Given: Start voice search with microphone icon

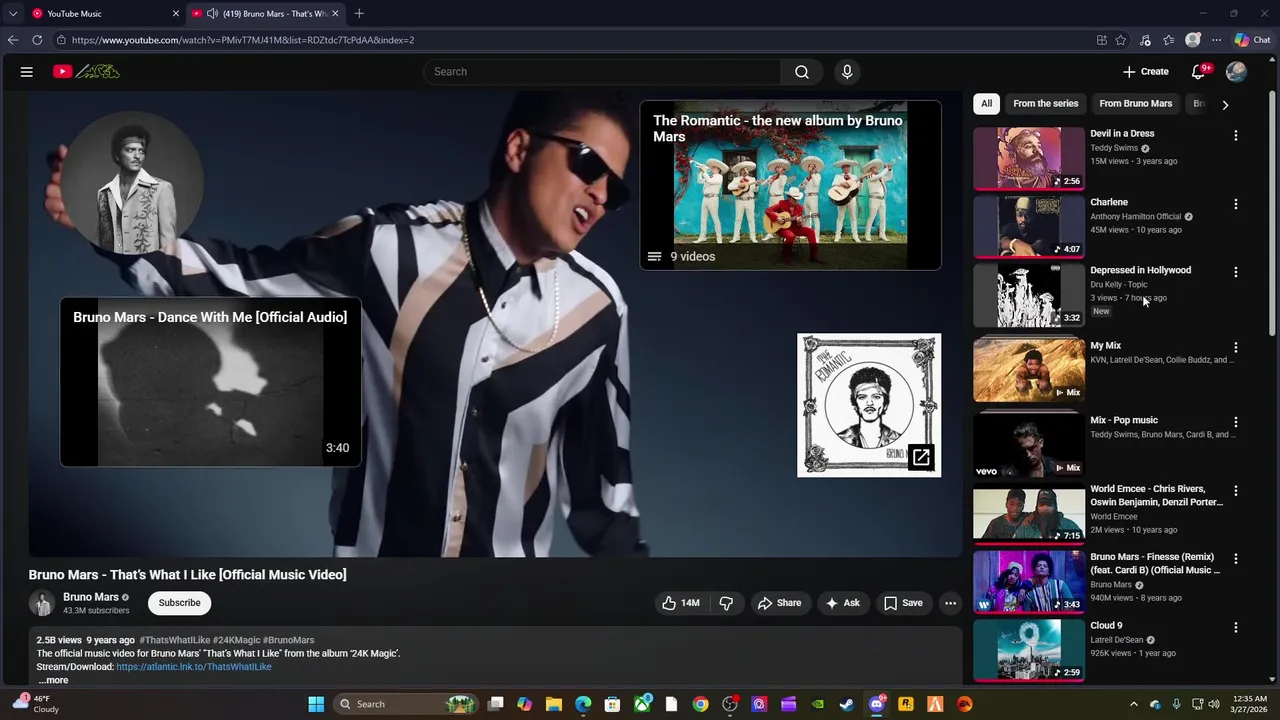Looking at the screenshot, I should click(x=847, y=72).
